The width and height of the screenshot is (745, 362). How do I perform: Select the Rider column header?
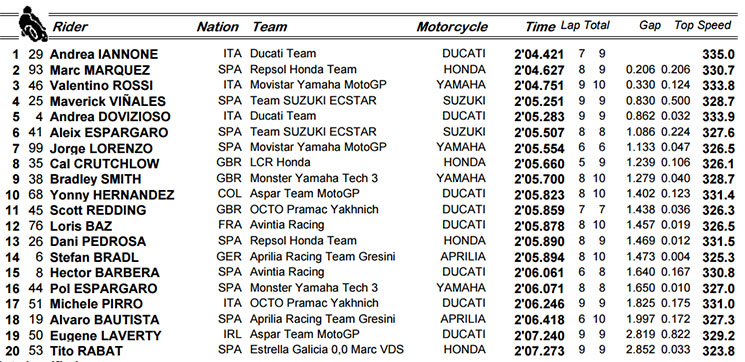point(70,27)
